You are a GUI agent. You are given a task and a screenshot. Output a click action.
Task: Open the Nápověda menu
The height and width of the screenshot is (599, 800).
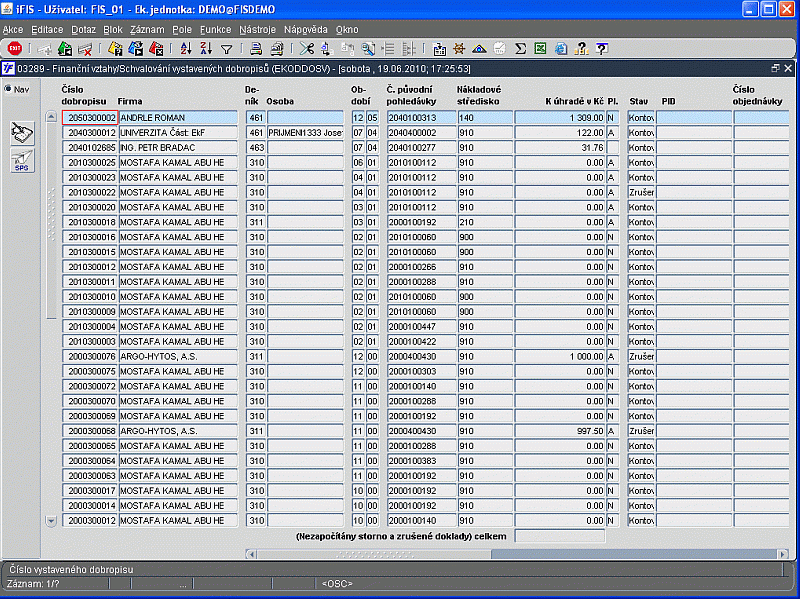pyautogui.click(x=306, y=30)
